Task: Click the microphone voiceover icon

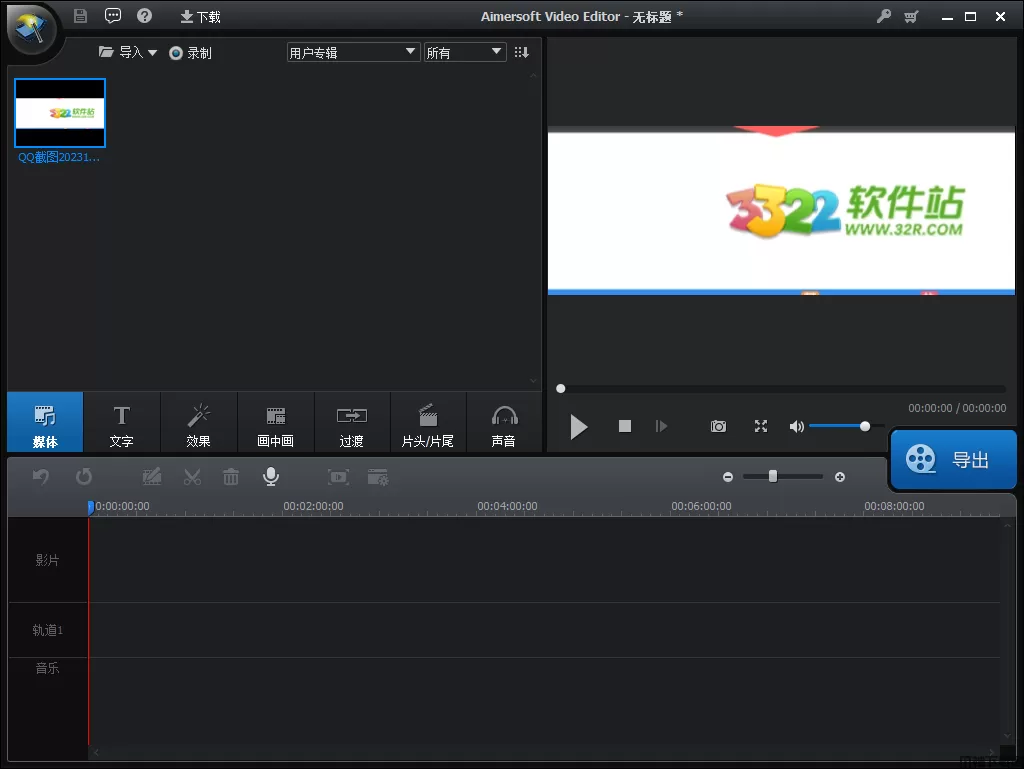Action: (x=270, y=477)
